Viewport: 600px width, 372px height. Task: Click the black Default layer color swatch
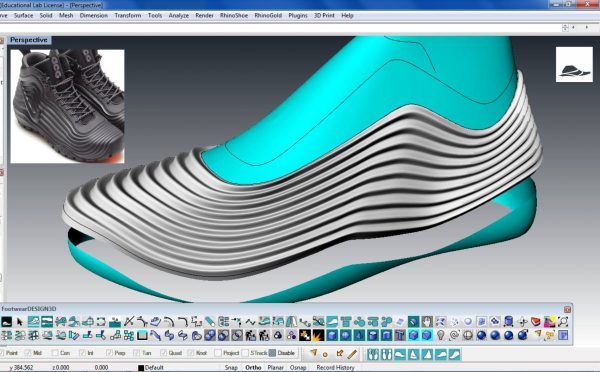141,368
